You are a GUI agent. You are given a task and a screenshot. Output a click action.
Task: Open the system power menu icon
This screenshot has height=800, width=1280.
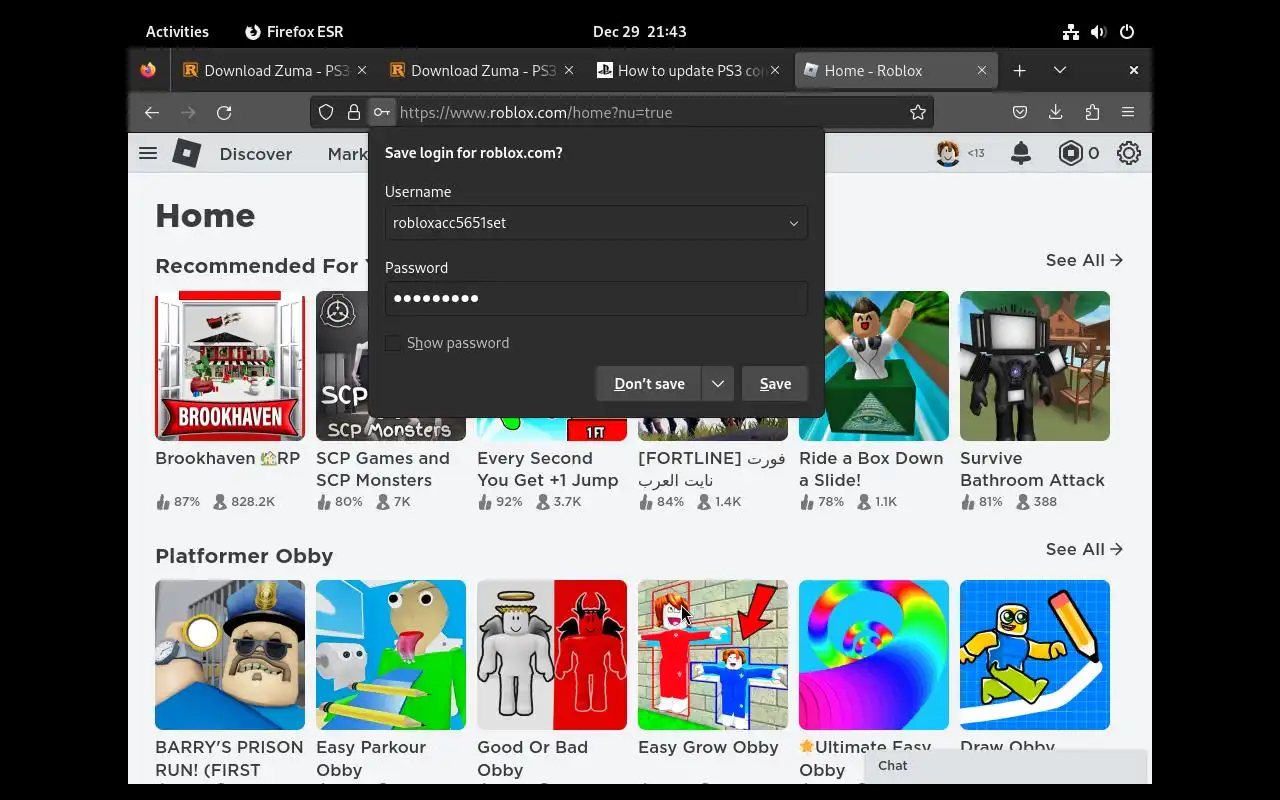coord(1127,32)
